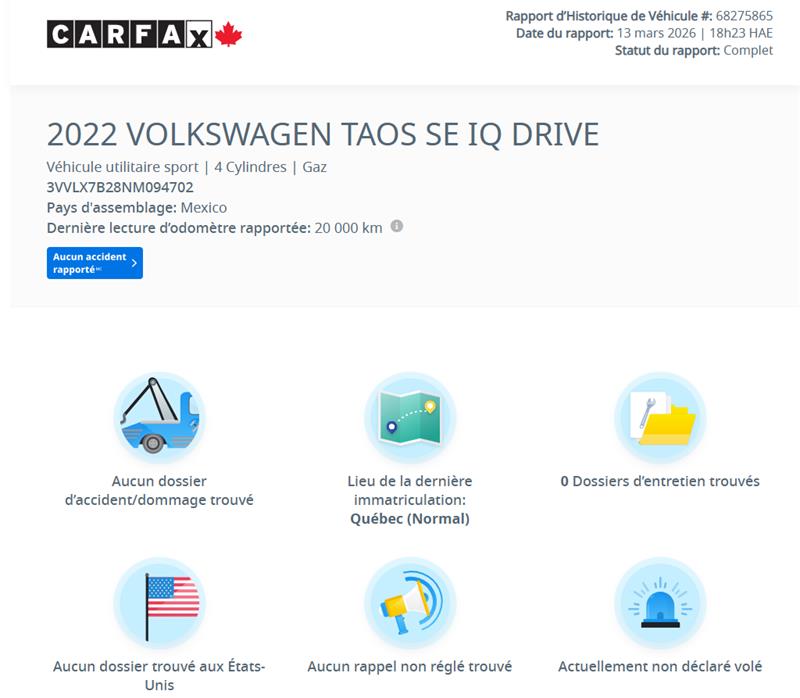Open the wrench folder service records icon
Image resolution: width=800 pixels, height=698 pixels.
[660, 418]
